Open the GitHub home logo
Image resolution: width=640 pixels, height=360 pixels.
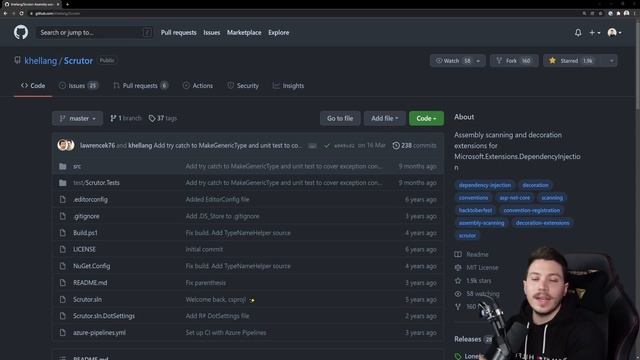pos(21,32)
